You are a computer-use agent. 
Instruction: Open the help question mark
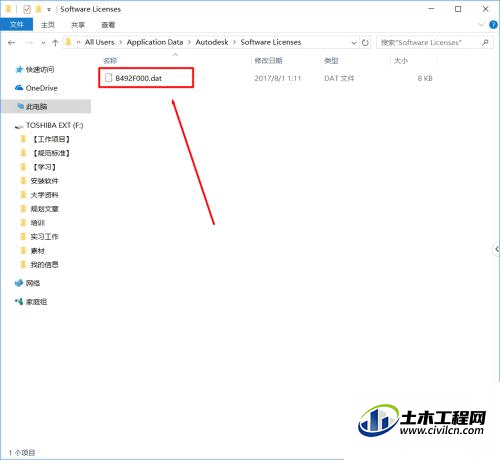493,25
